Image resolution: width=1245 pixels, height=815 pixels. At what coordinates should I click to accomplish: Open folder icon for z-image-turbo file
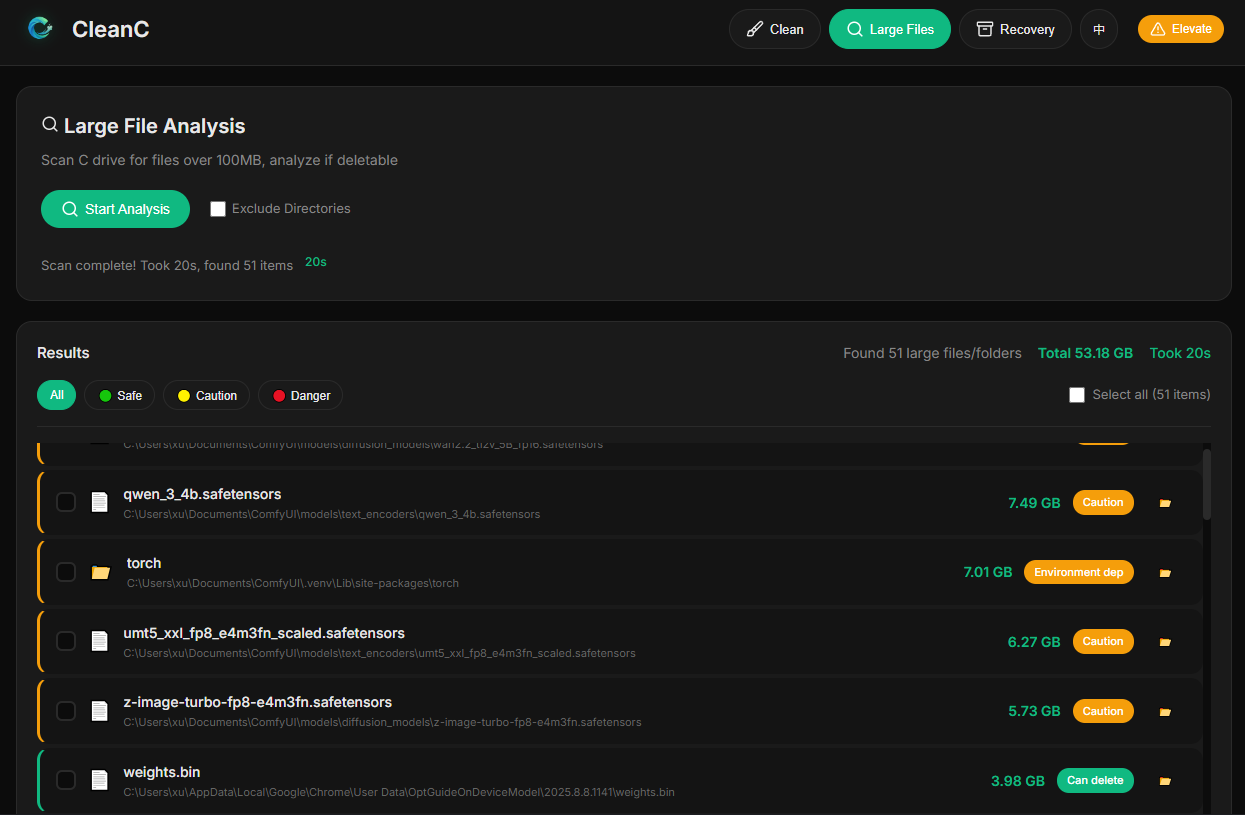coord(1165,712)
